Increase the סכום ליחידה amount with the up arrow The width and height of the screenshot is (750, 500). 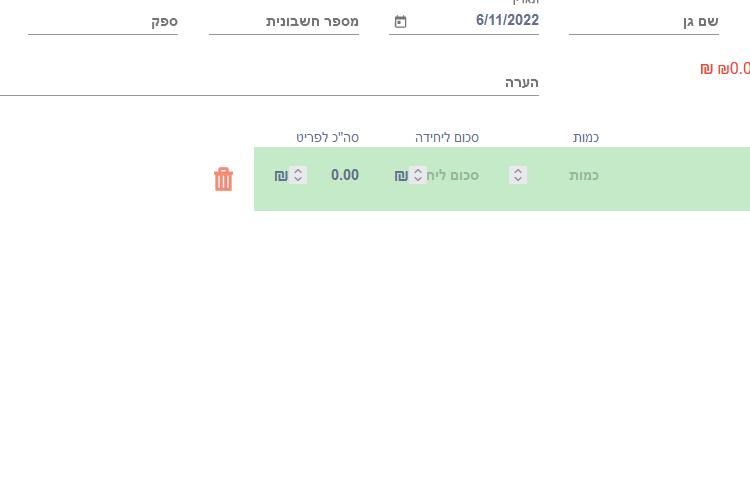418,171
